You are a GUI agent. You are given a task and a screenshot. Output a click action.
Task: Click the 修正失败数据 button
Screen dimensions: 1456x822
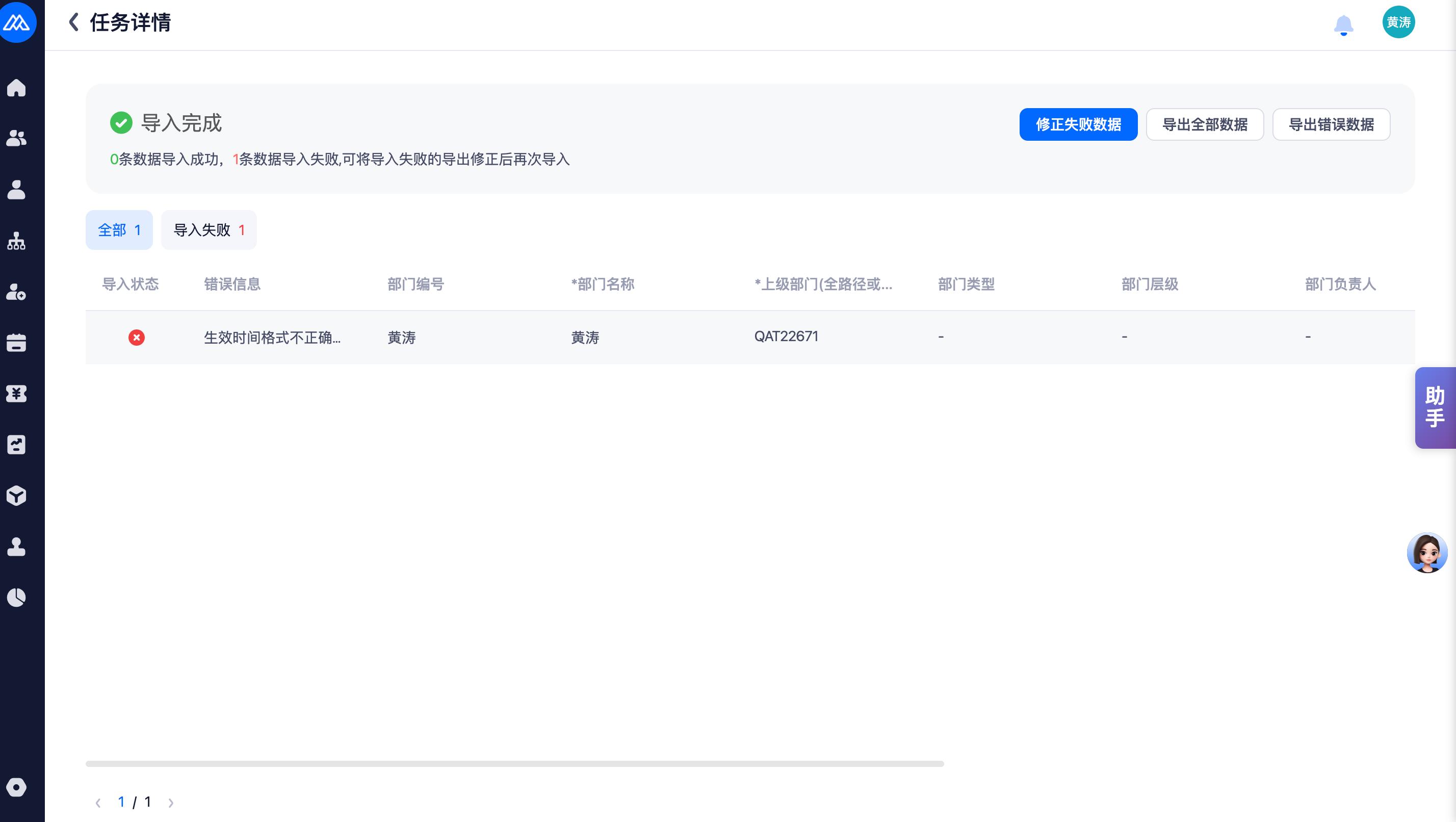point(1078,124)
